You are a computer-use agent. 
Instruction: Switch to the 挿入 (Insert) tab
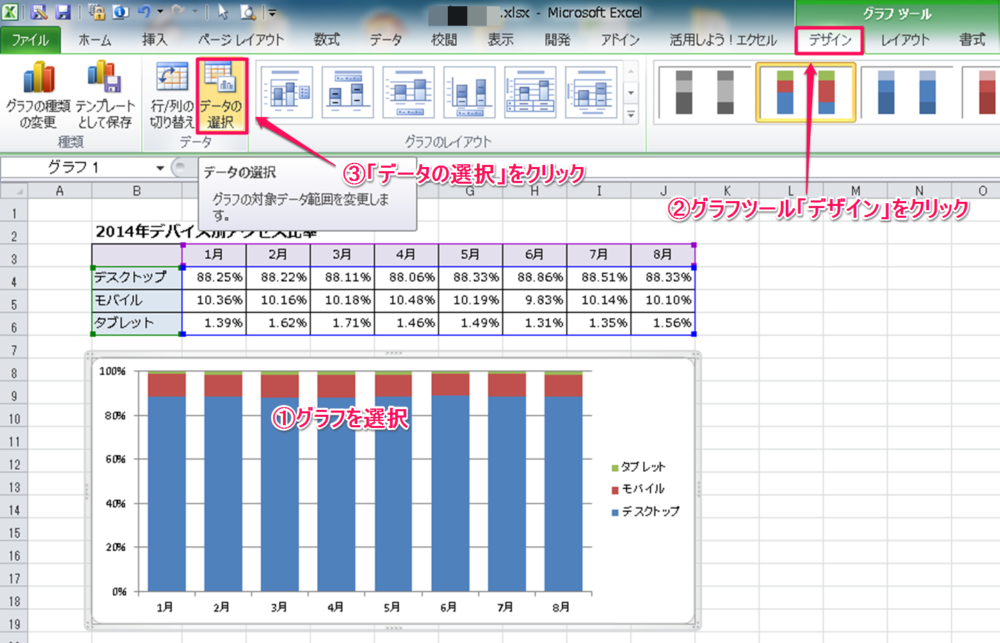(x=155, y=41)
